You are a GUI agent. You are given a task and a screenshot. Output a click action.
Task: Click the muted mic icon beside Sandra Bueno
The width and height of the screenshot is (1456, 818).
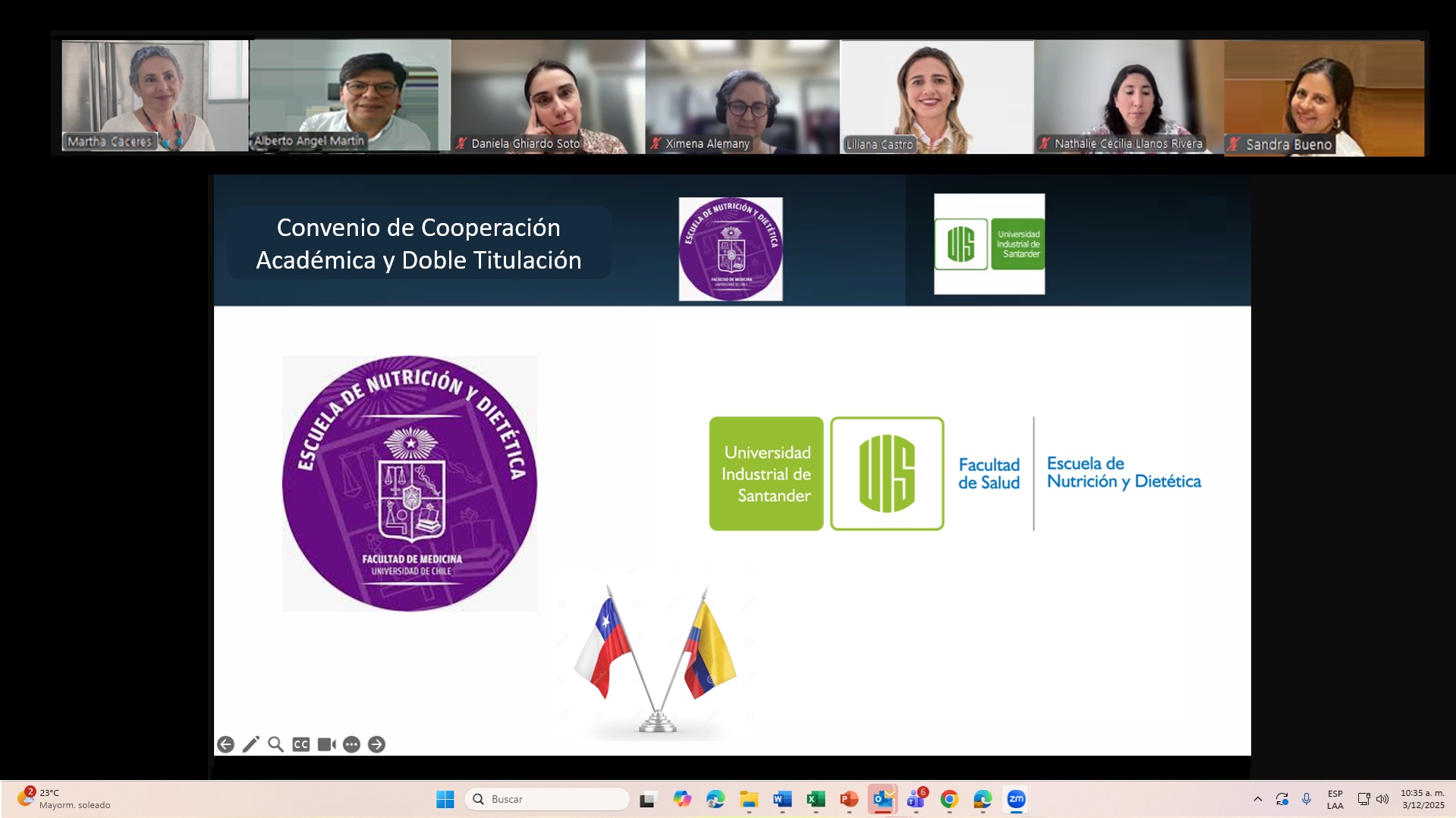click(1234, 144)
